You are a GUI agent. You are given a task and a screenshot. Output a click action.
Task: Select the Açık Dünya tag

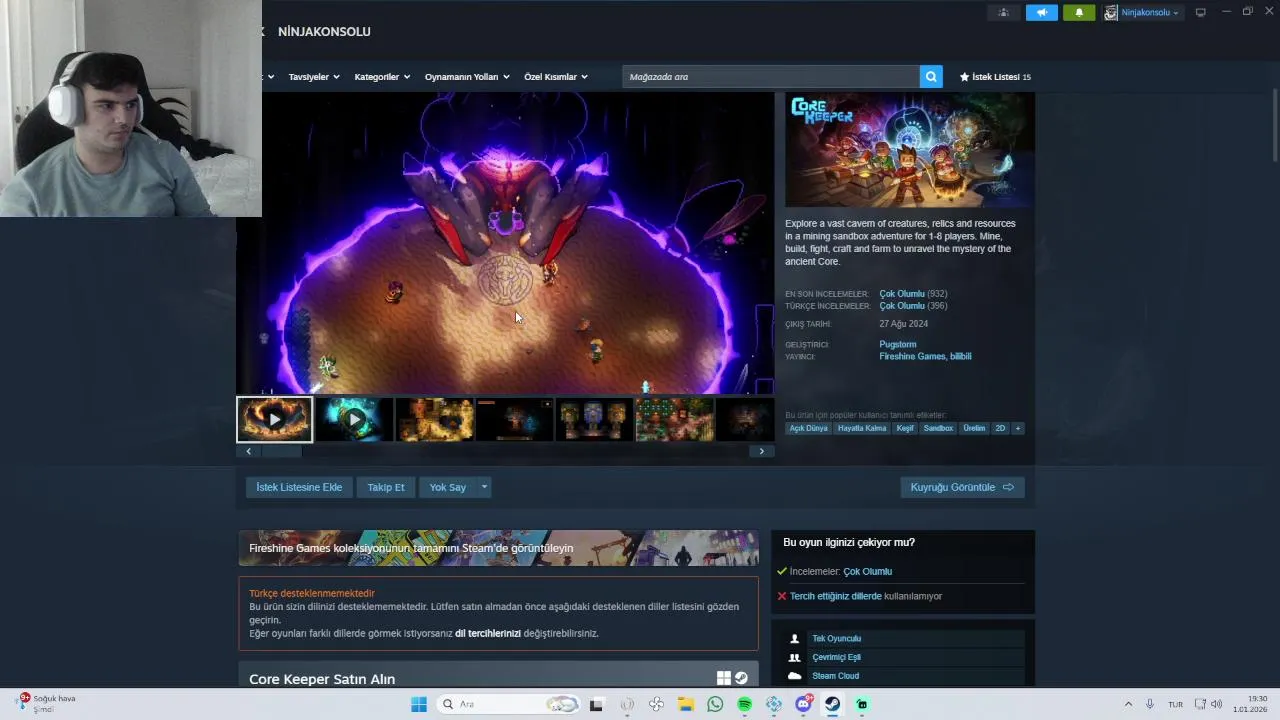click(x=809, y=428)
